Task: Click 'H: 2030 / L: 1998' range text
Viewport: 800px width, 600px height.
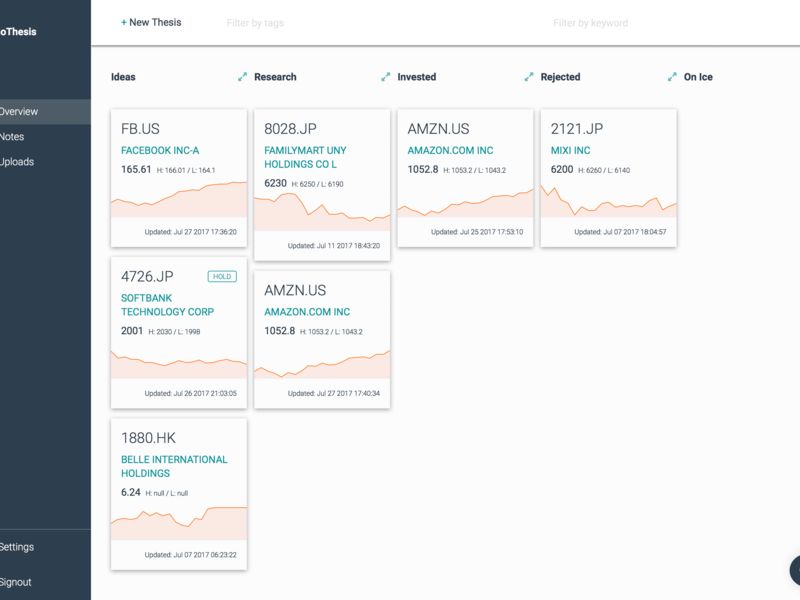Action: [174, 332]
